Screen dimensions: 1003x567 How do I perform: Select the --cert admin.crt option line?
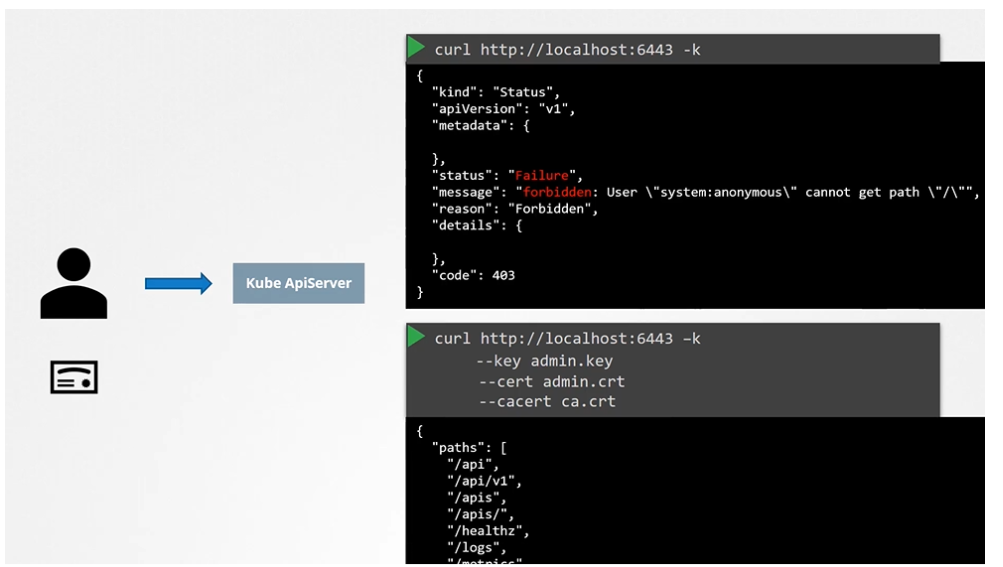click(x=550, y=381)
